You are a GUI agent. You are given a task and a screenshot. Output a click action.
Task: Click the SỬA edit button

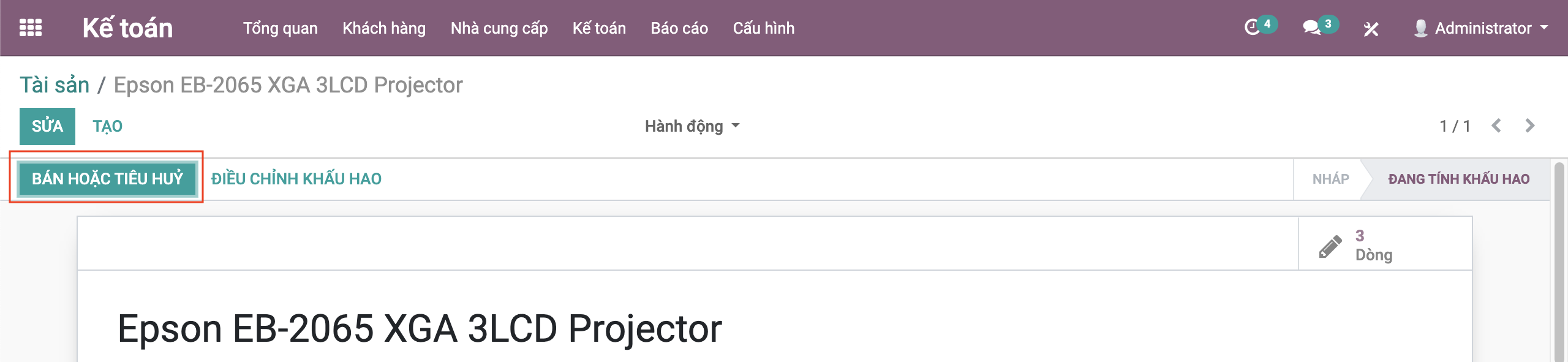click(47, 126)
